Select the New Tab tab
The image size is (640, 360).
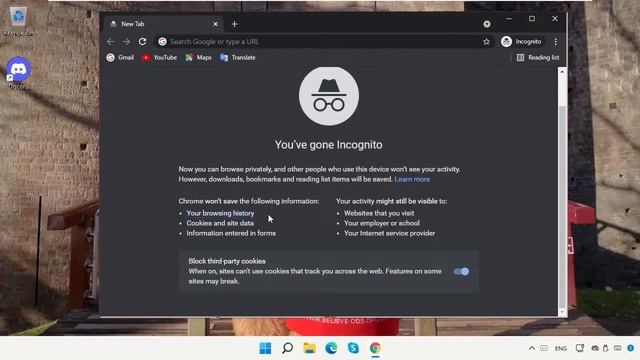coord(163,24)
